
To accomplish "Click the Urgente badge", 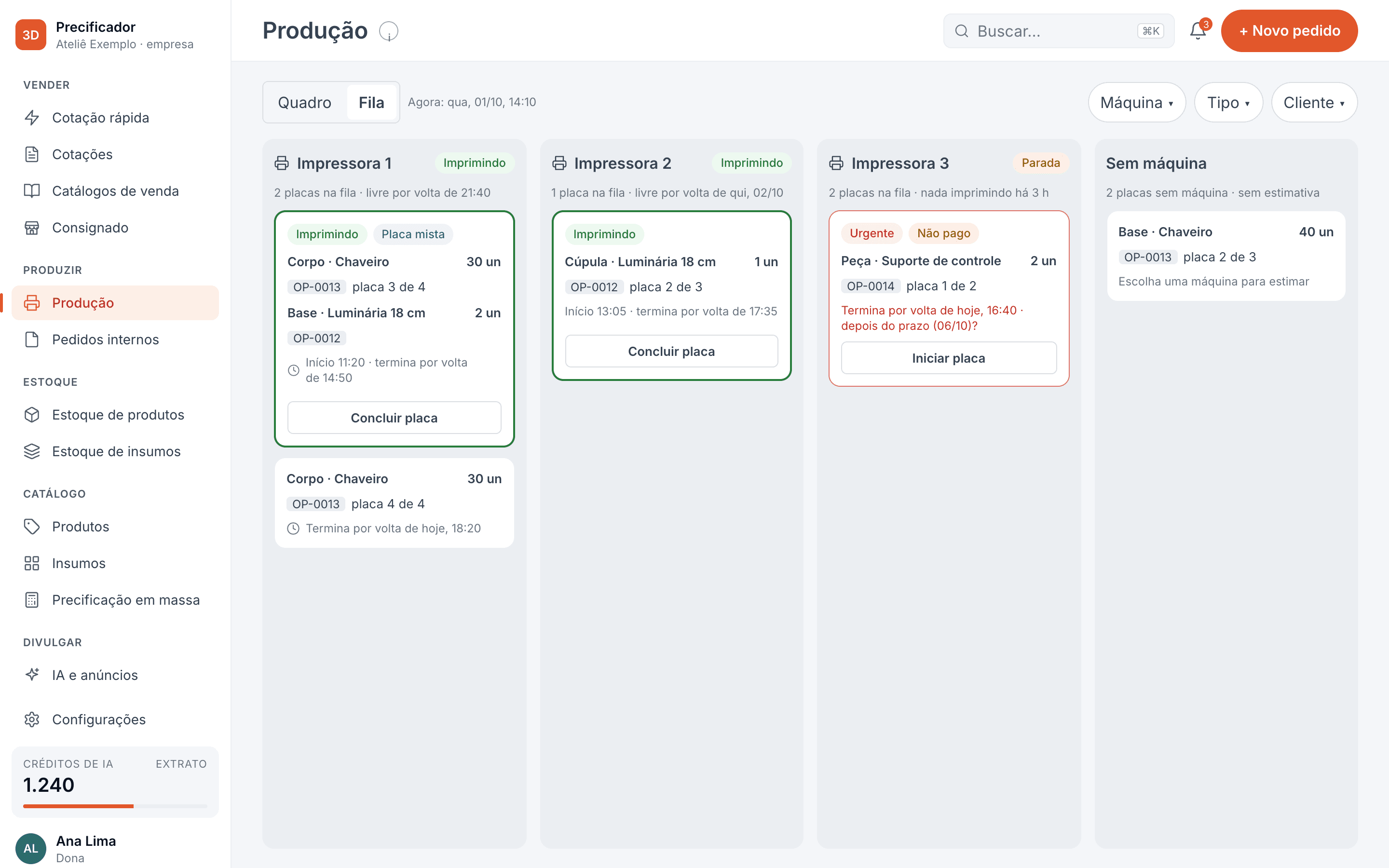I will (x=872, y=233).
